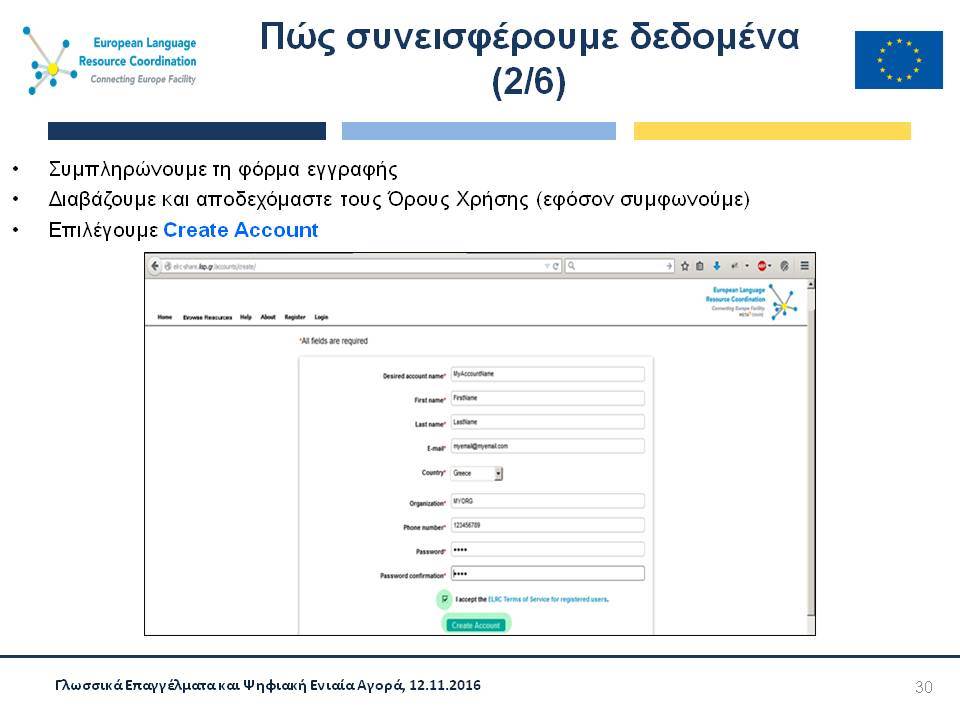Click the footer text dated 12.11.2016

268,685
